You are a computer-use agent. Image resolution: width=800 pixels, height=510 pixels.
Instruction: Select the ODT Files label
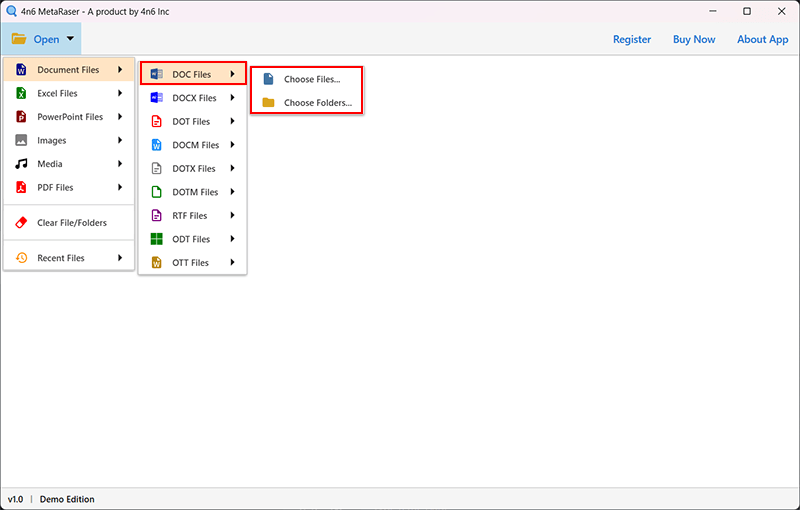pyautogui.click(x=191, y=239)
